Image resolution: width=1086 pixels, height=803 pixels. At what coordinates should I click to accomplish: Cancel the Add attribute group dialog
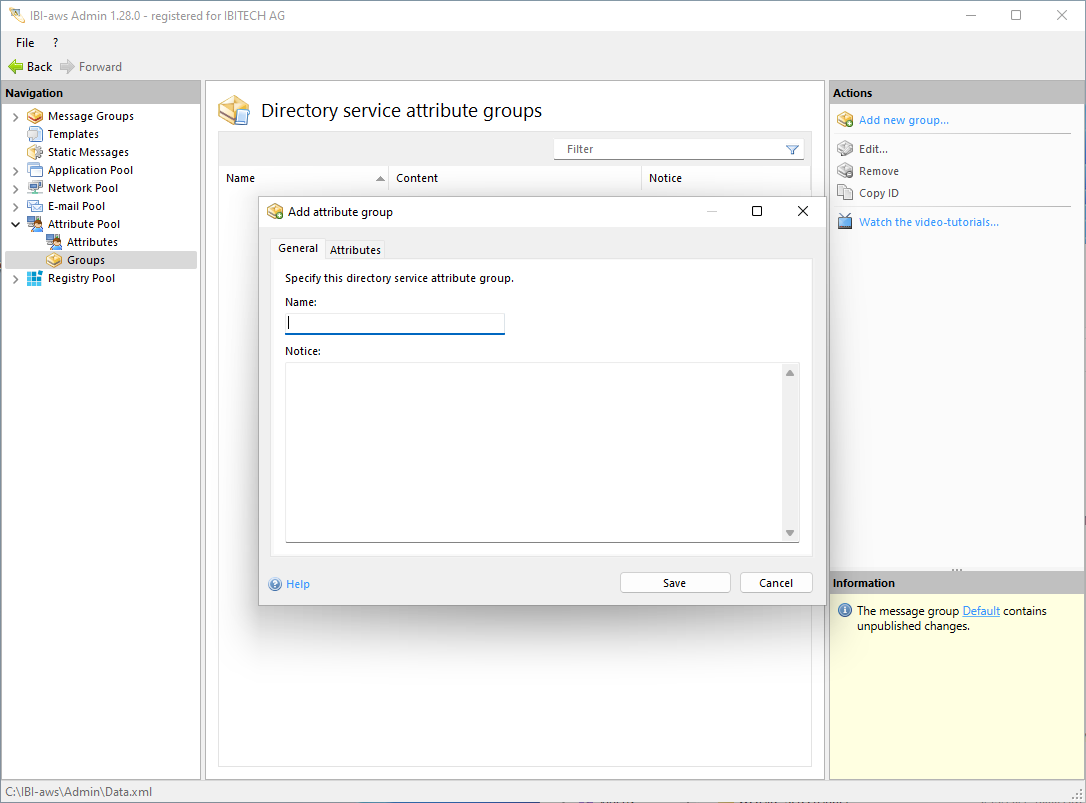click(x=775, y=583)
